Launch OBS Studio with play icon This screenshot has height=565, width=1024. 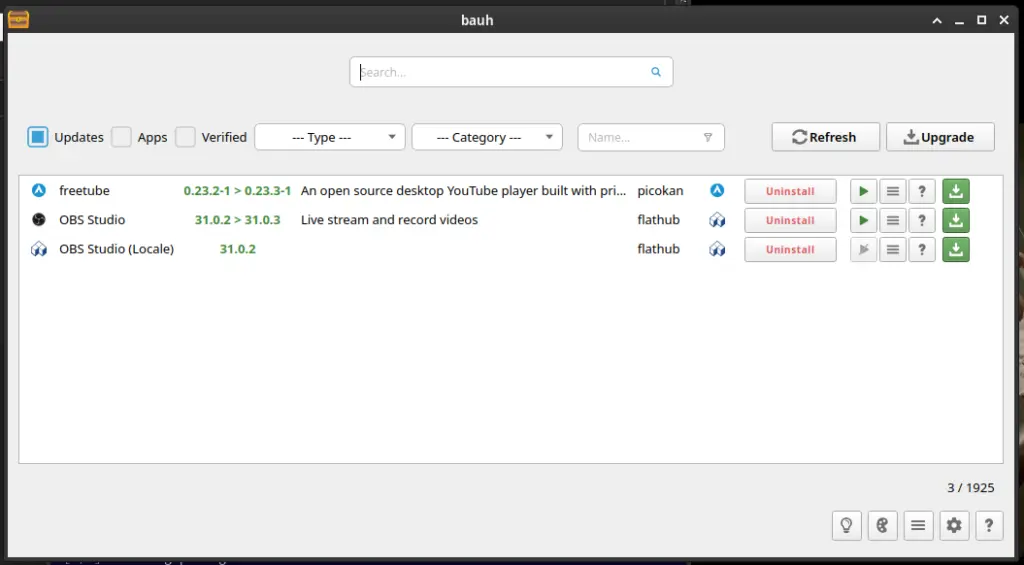(863, 220)
